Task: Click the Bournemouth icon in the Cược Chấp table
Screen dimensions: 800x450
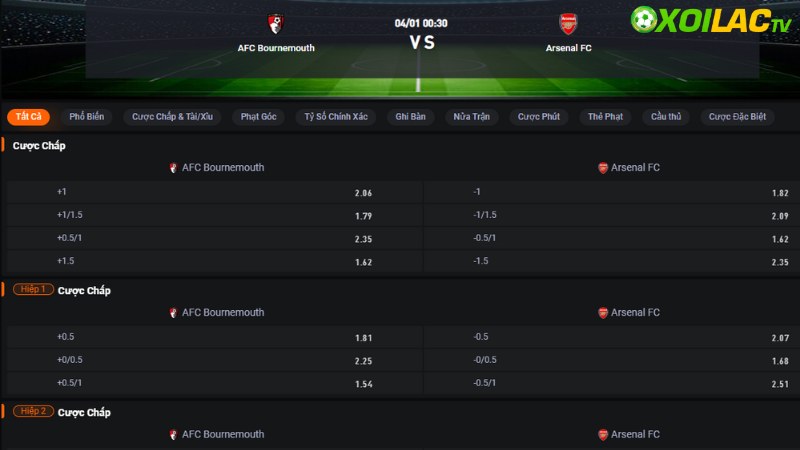Action: tap(173, 168)
